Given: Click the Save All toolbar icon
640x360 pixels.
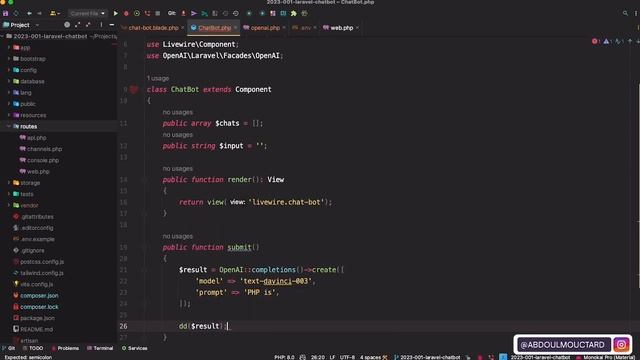Looking at the screenshot, I should pos(5,13).
